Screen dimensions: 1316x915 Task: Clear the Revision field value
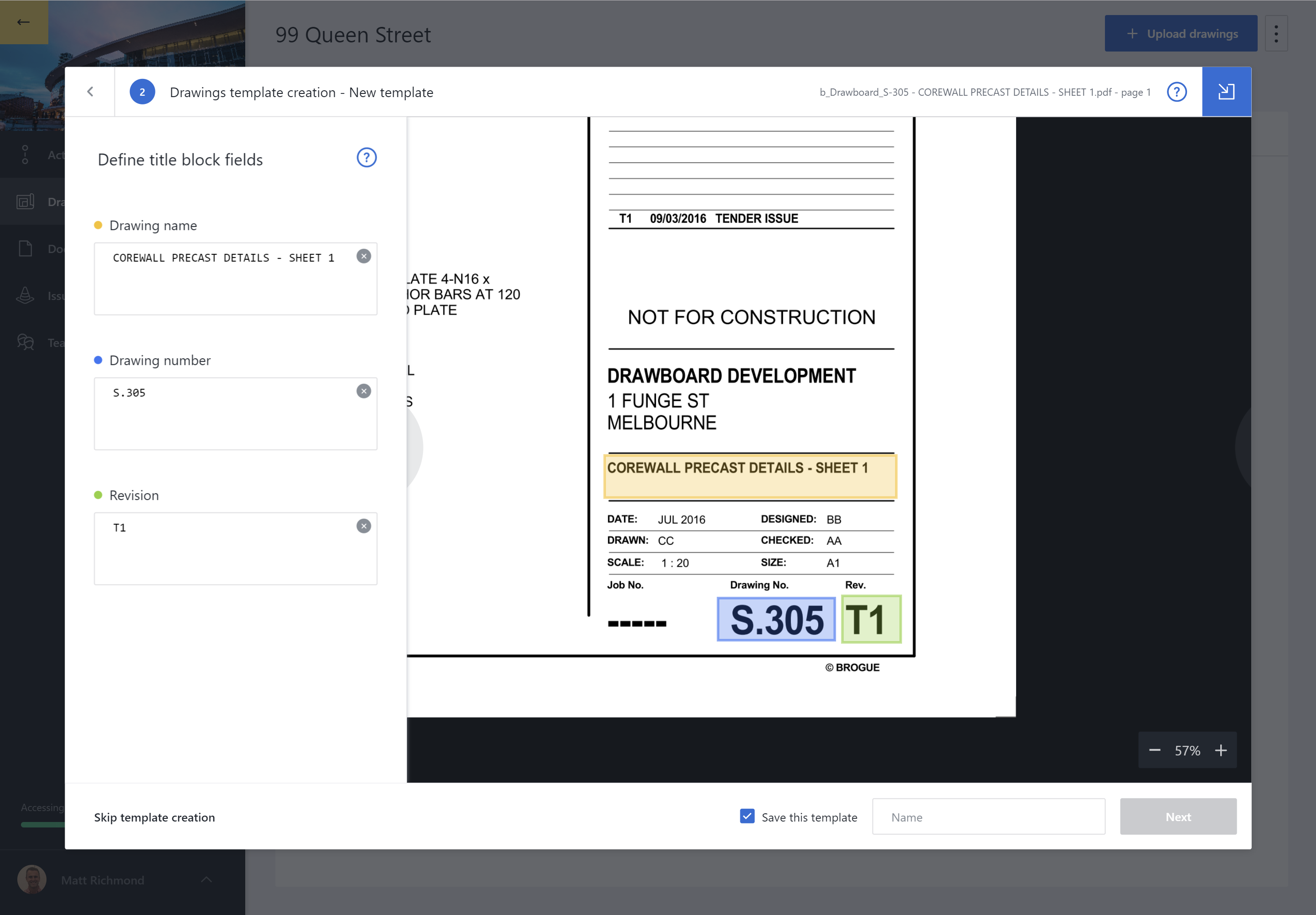[x=363, y=526]
